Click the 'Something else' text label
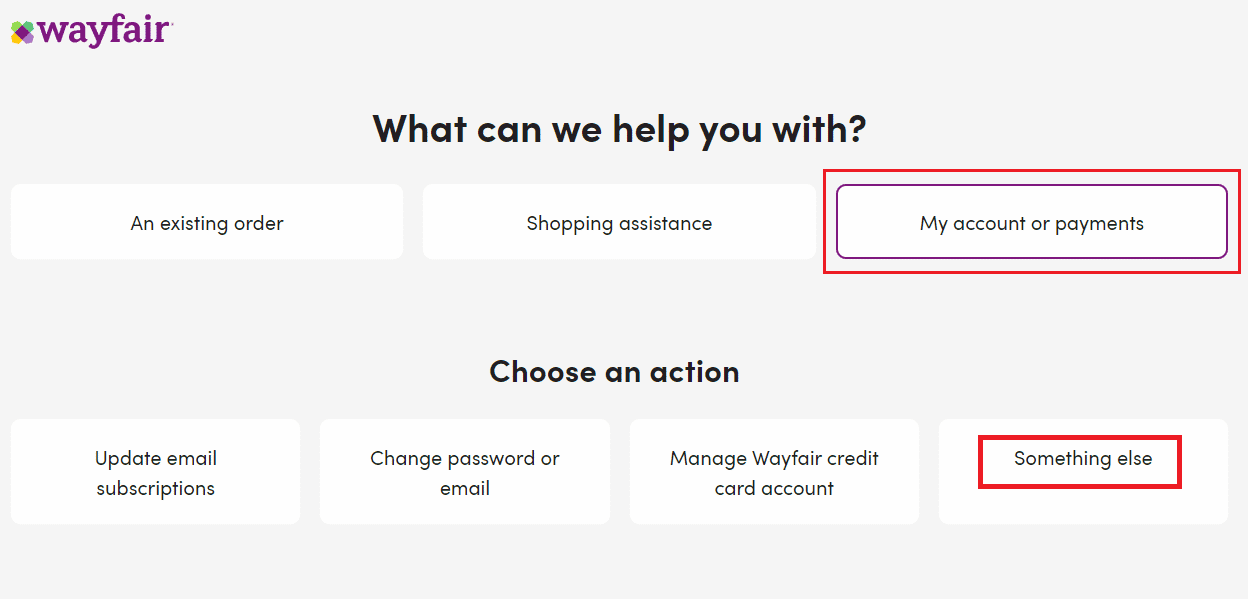Viewport: 1248px width, 599px height. [1083, 459]
